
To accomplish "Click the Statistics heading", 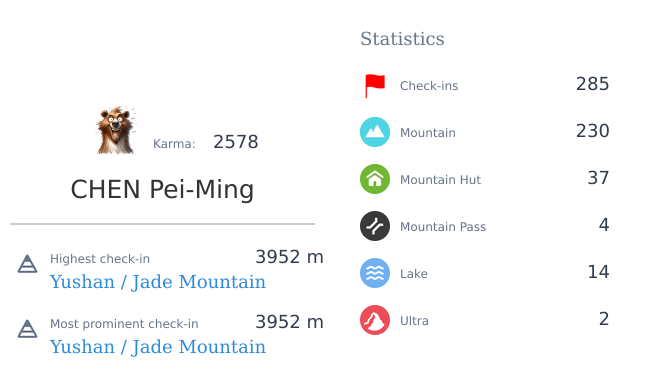I will point(402,39).
